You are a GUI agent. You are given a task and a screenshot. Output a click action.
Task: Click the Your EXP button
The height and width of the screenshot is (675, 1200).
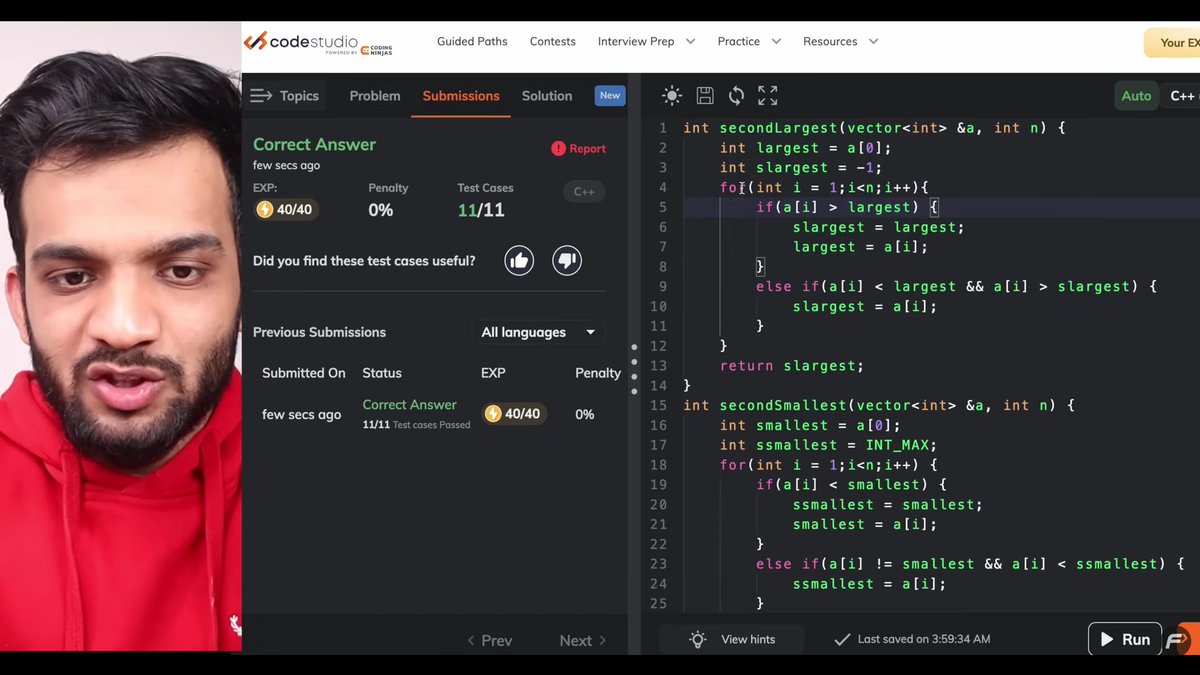[1172, 43]
